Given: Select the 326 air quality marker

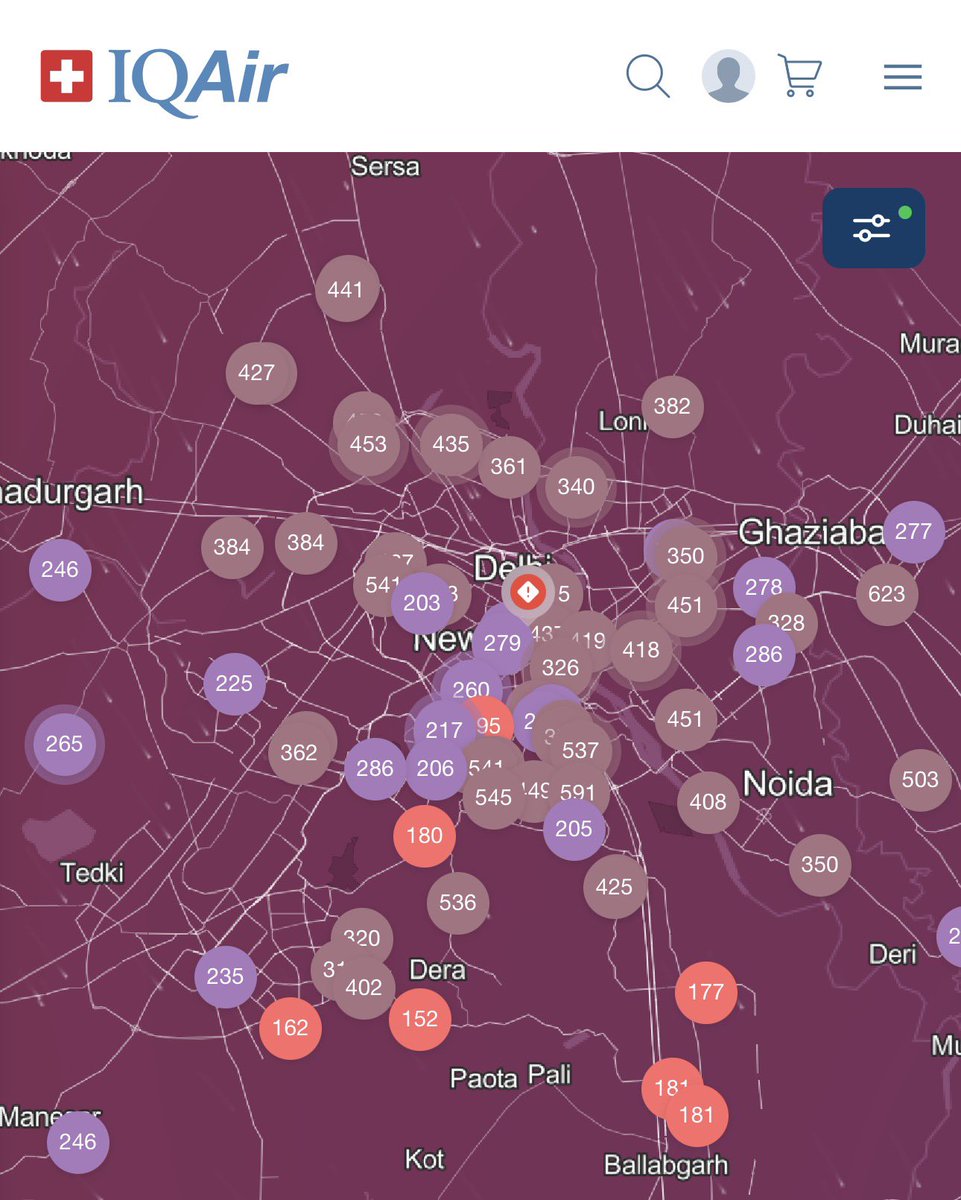Looking at the screenshot, I should click(x=561, y=668).
